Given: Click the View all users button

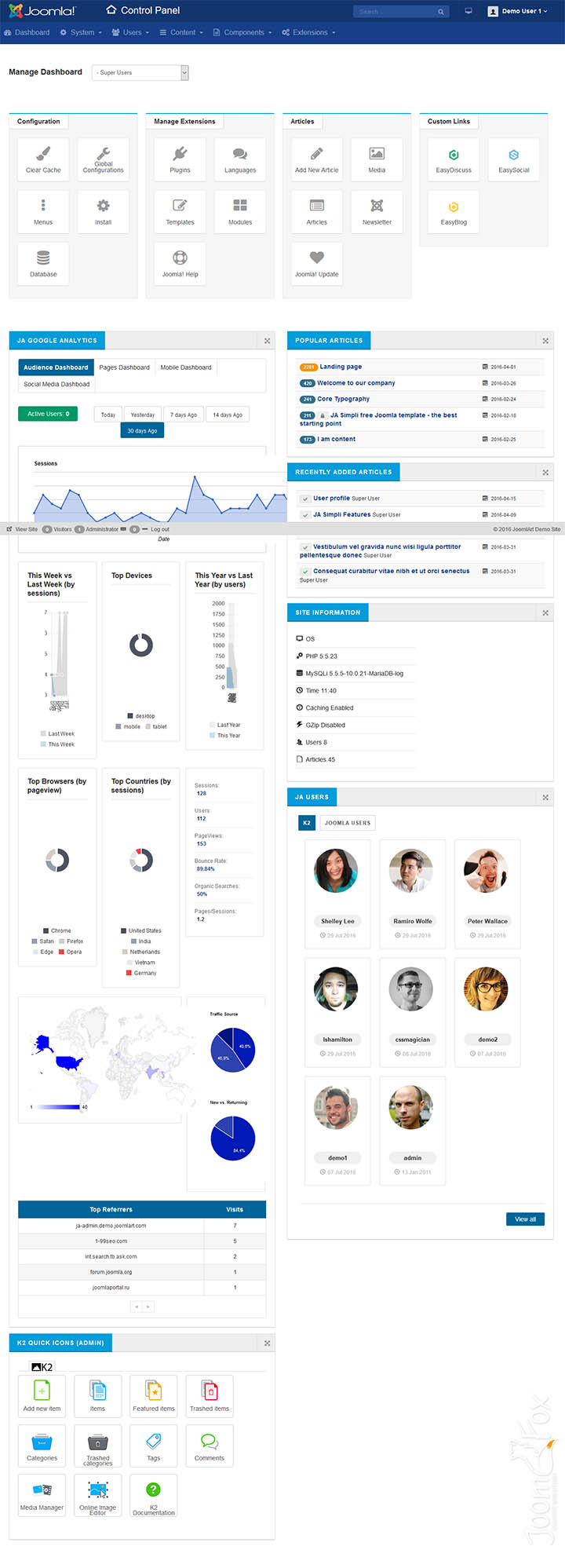Looking at the screenshot, I should coord(526,1219).
